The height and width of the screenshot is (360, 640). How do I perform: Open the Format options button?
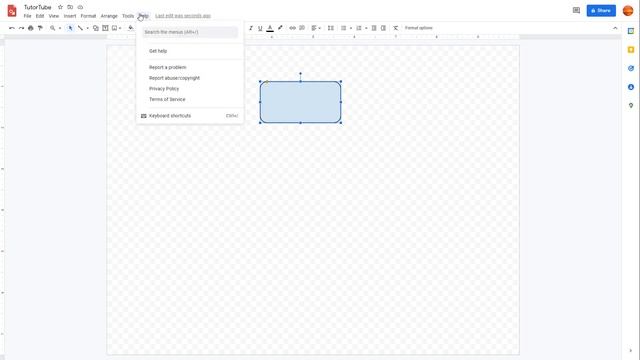pos(418,28)
